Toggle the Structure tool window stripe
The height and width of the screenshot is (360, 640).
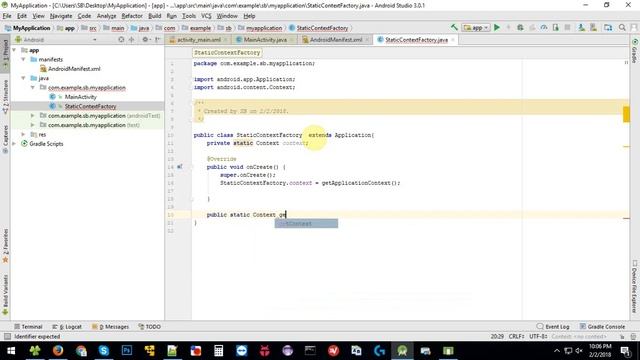(x=5, y=97)
